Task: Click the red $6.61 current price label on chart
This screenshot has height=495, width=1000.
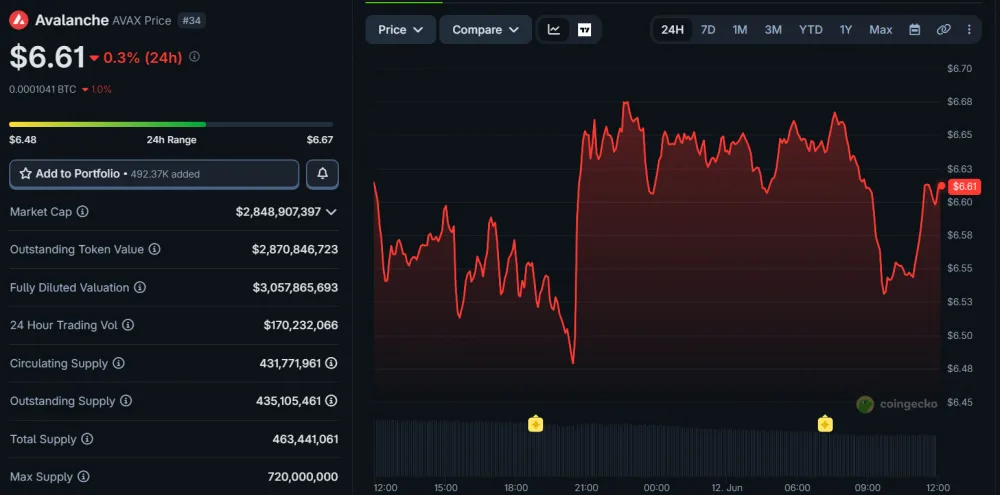Action: [963, 186]
